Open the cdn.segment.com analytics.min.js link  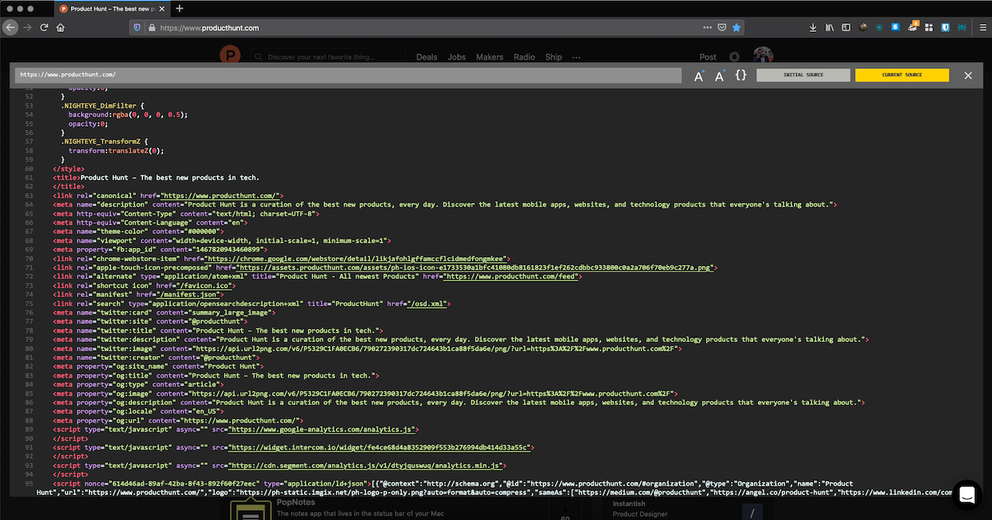click(366, 466)
